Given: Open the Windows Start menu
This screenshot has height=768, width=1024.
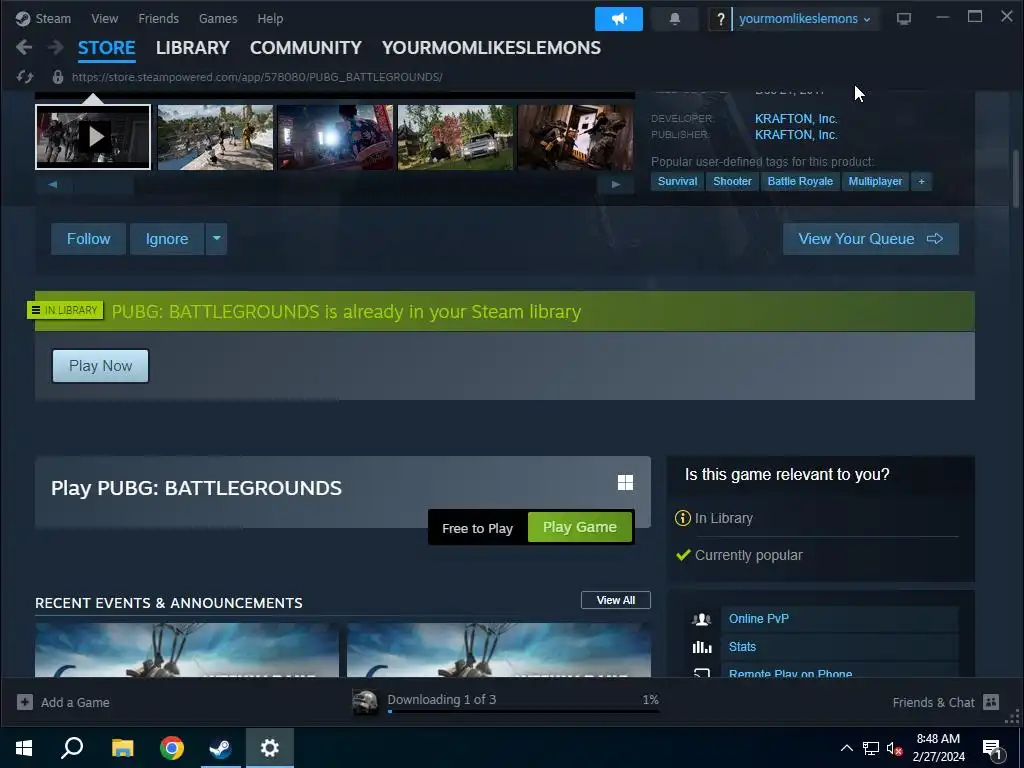Looking at the screenshot, I should pos(24,748).
